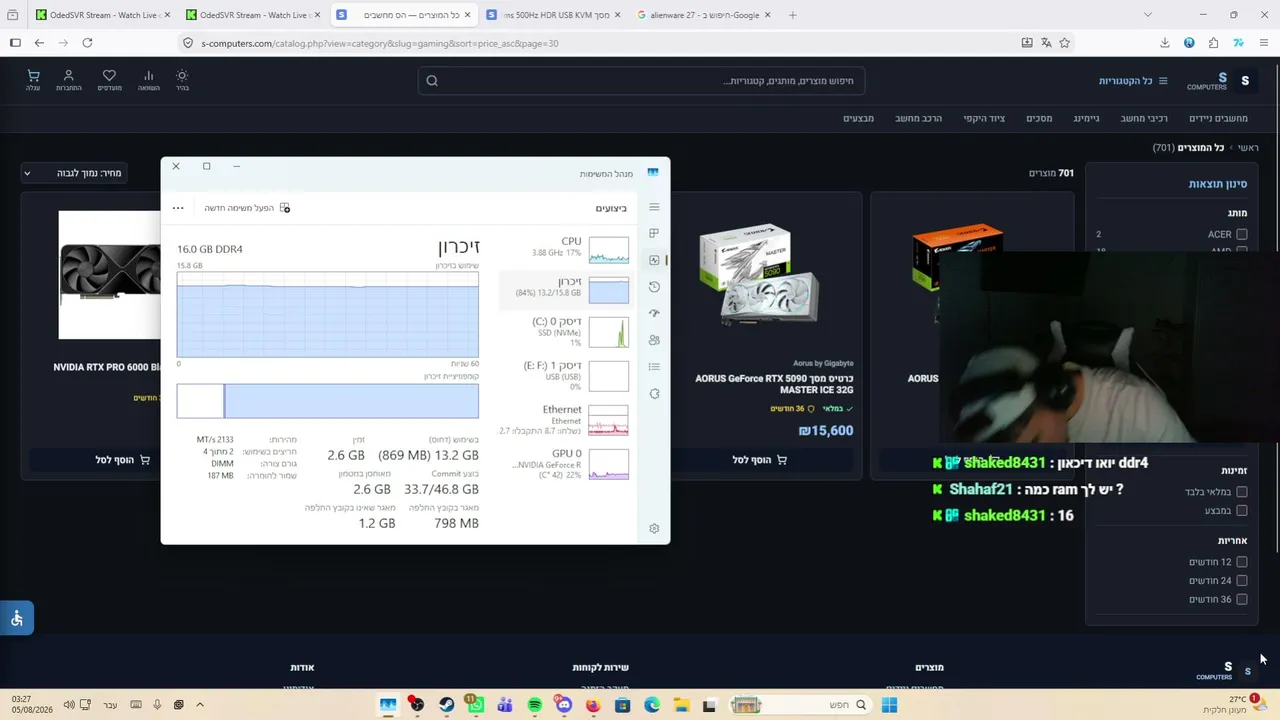Open Spotify from the taskbar
Viewport: 1280px width, 720px height.
[535, 705]
